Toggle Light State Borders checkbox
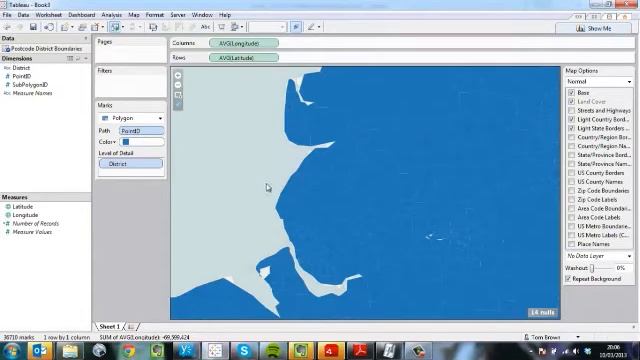This screenshot has width=640, height=360. (x=571, y=128)
